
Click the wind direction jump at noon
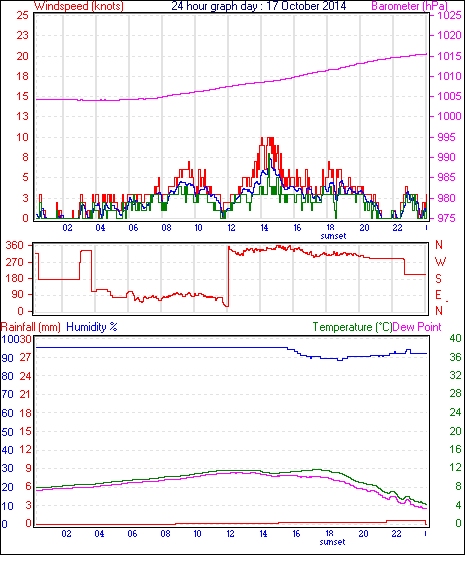pyautogui.click(x=228, y=276)
